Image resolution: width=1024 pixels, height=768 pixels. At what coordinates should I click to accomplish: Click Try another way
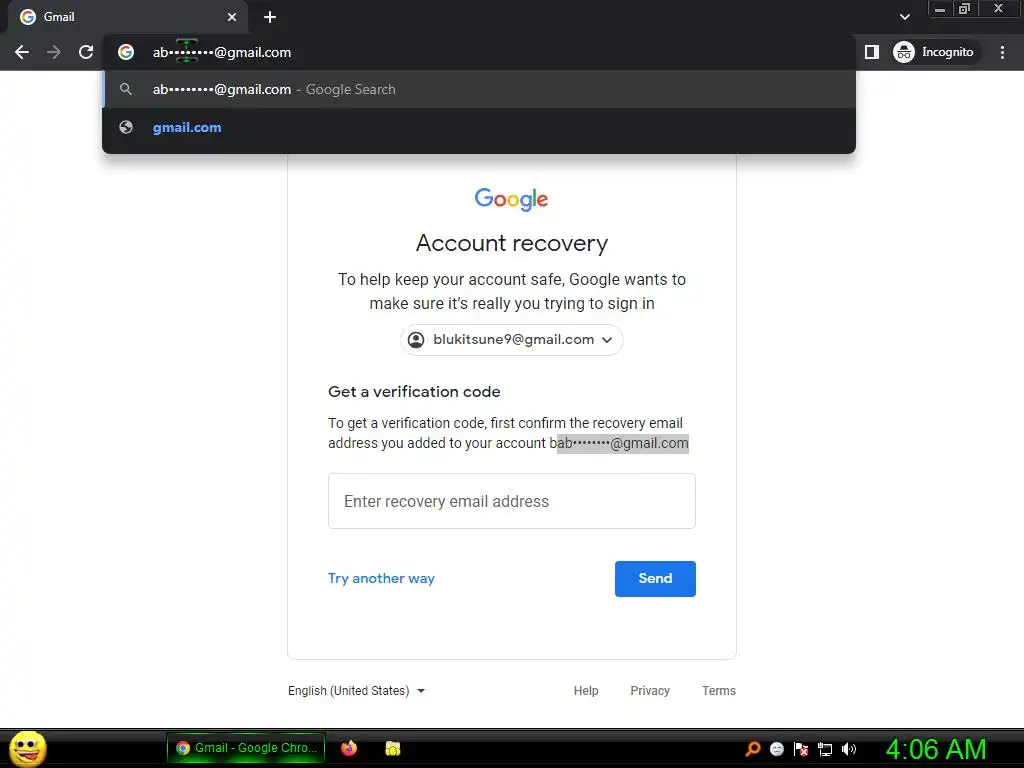coord(381,579)
